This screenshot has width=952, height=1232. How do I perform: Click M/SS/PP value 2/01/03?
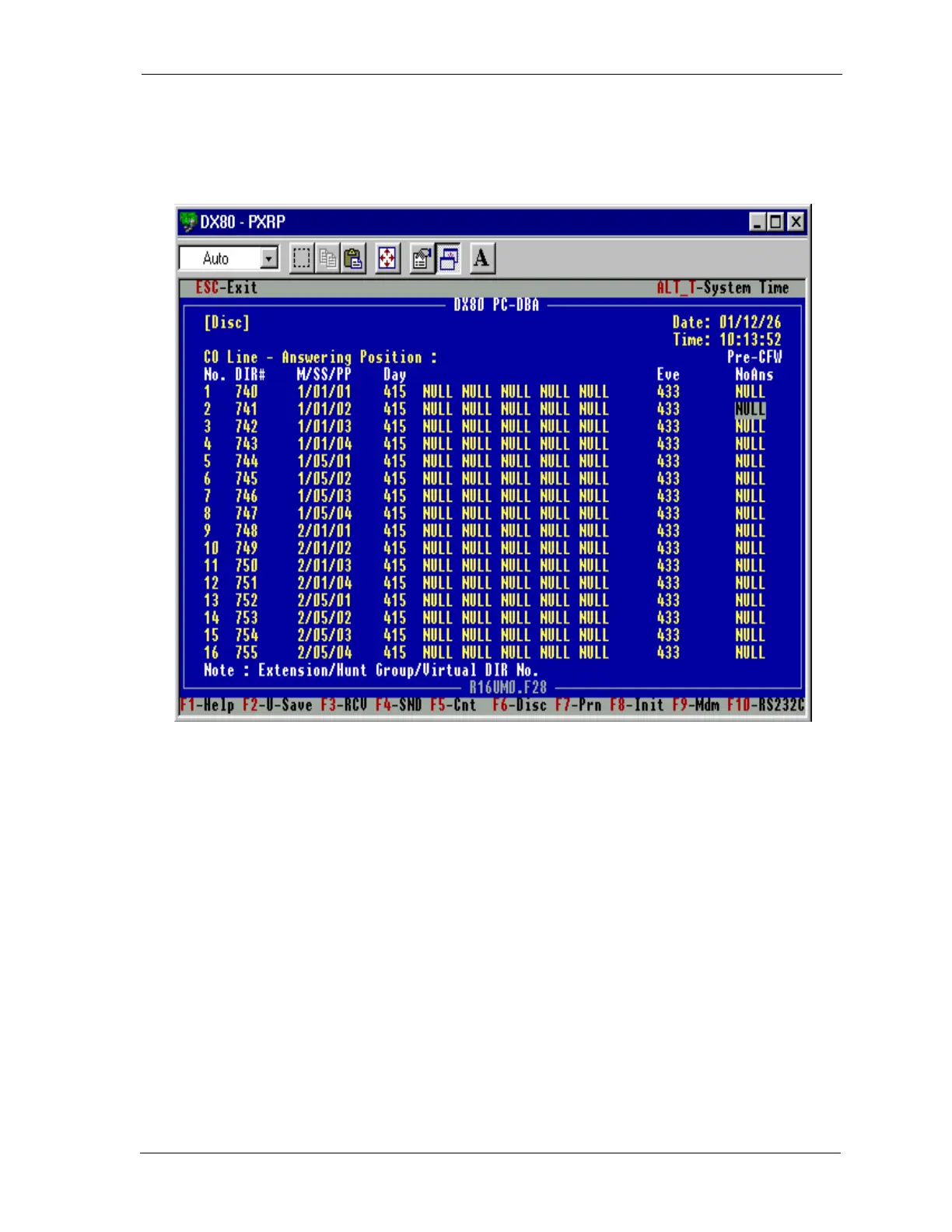(x=324, y=565)
